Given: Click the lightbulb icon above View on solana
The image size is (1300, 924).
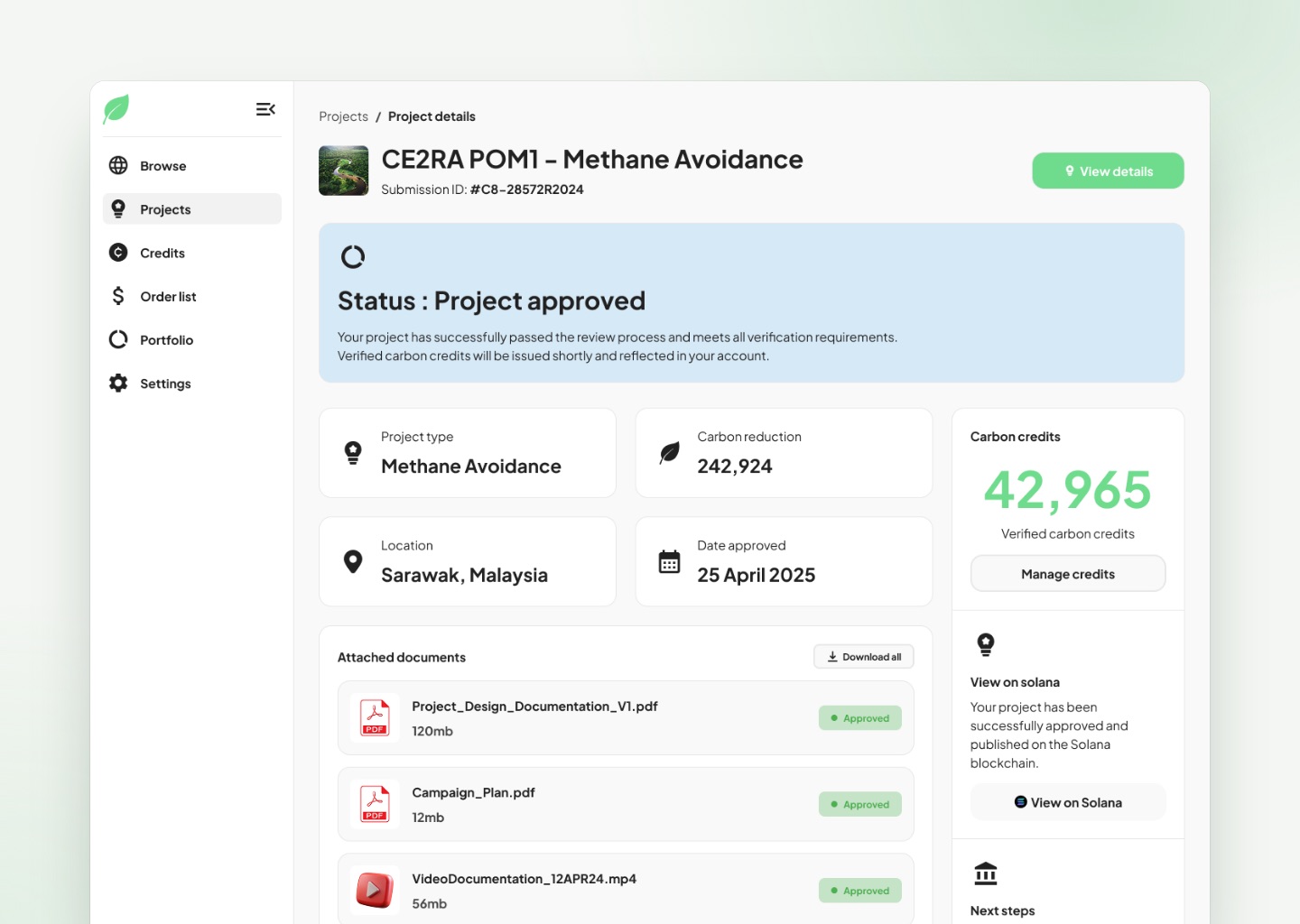Looking at the screenshot, I should [x=986, y=644].
